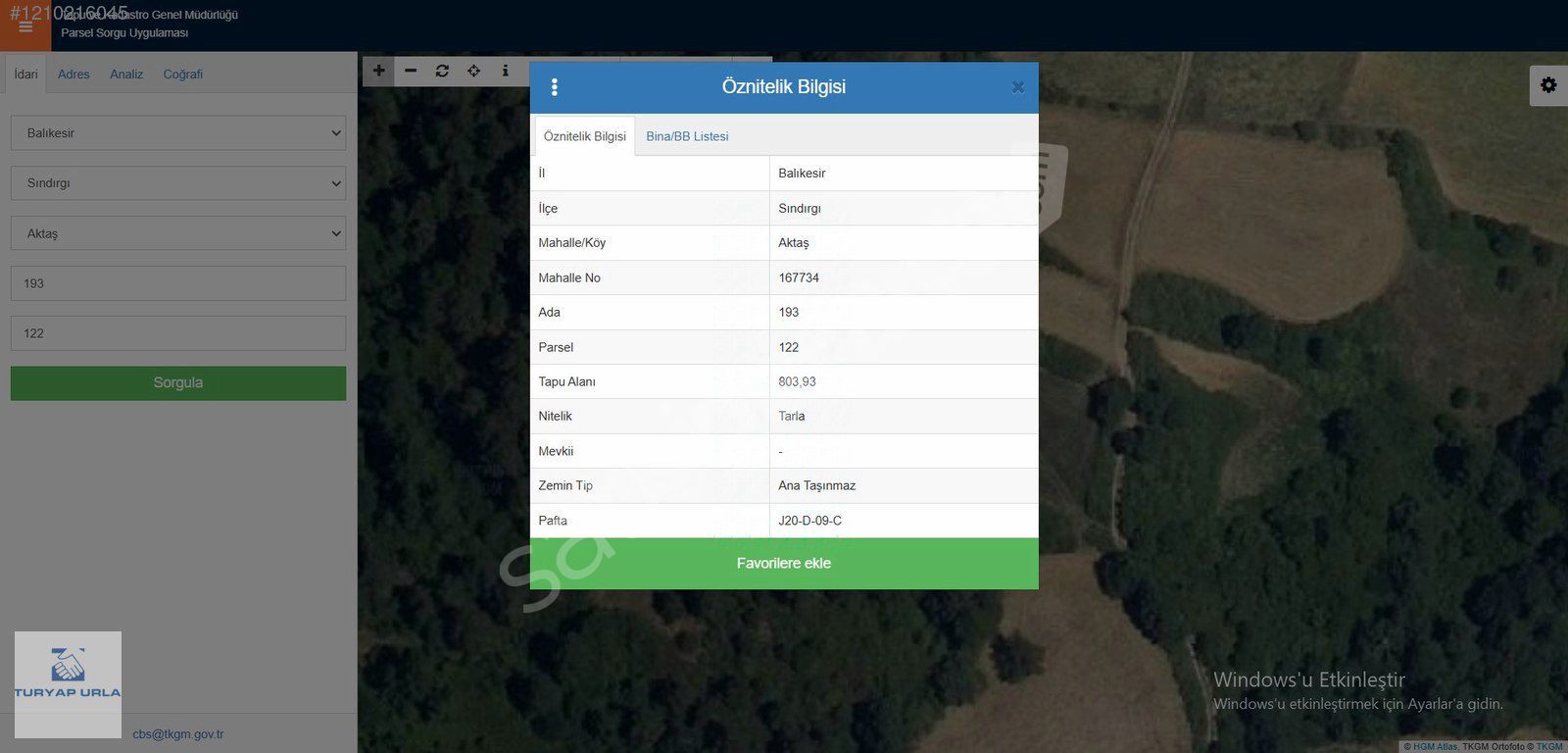Open the cbs@tkgm.gov.tr email link
Screen dimensions: 1568x753
click(x=178, y=733)
